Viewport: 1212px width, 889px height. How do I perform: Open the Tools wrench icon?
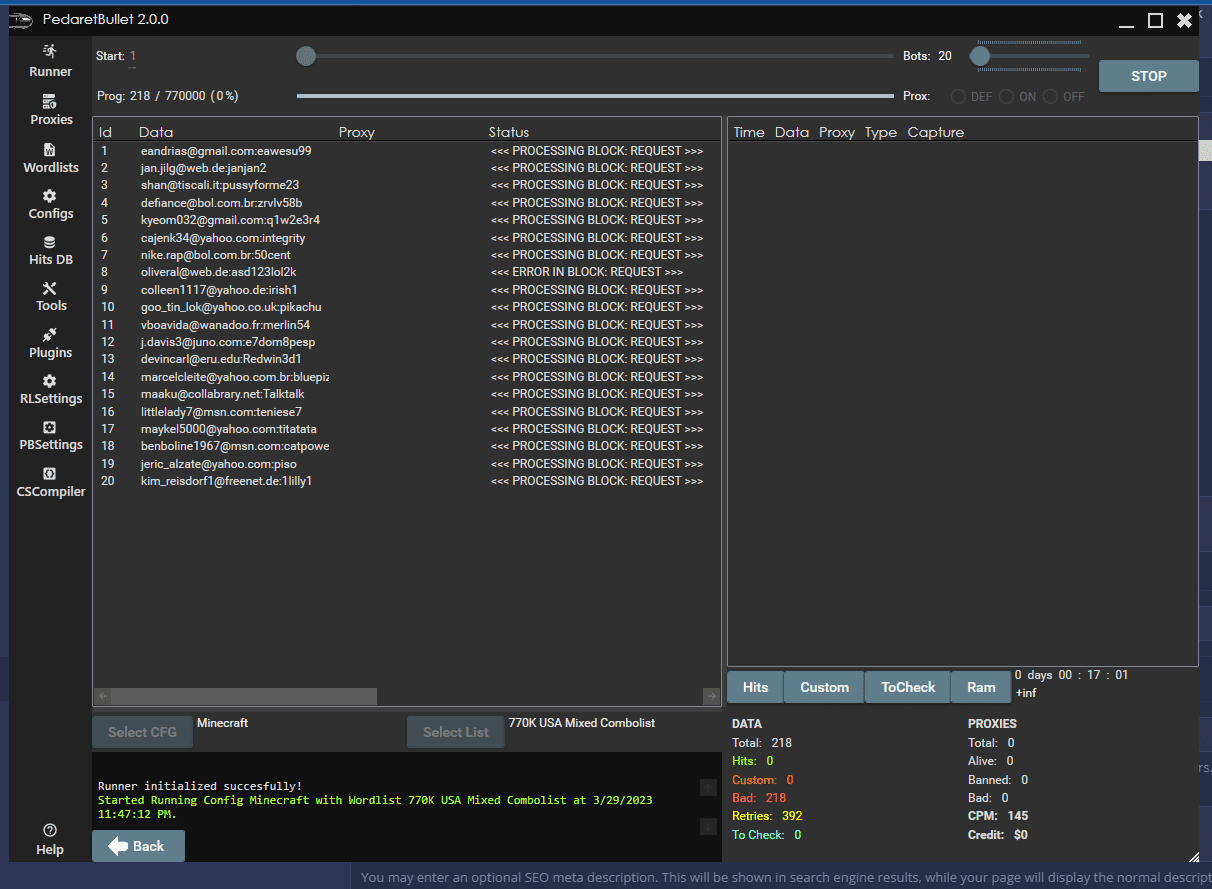point(50,290)
